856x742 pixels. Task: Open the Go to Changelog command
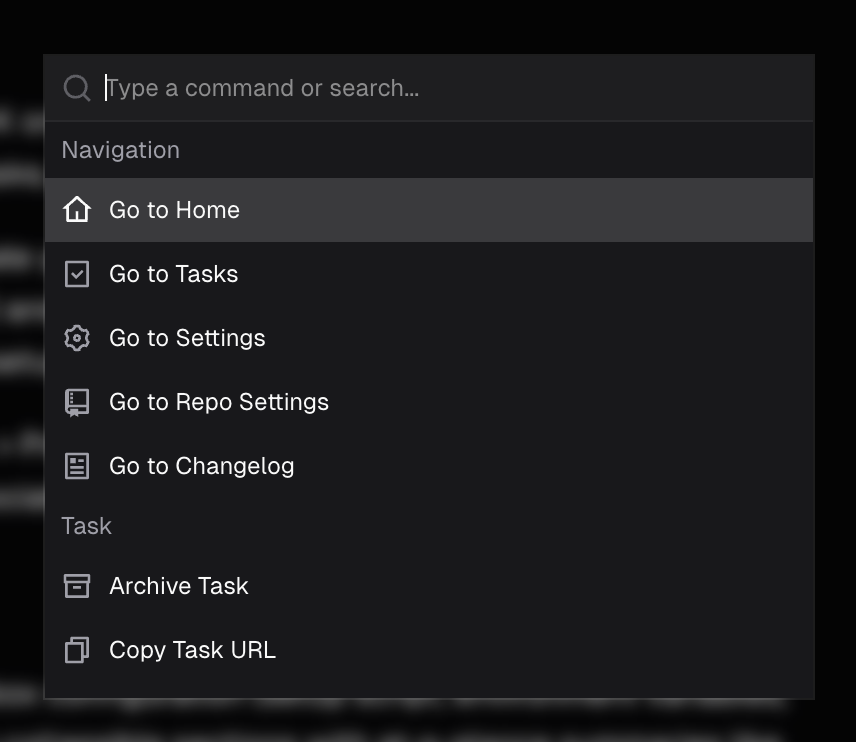[x=201, y=466]
